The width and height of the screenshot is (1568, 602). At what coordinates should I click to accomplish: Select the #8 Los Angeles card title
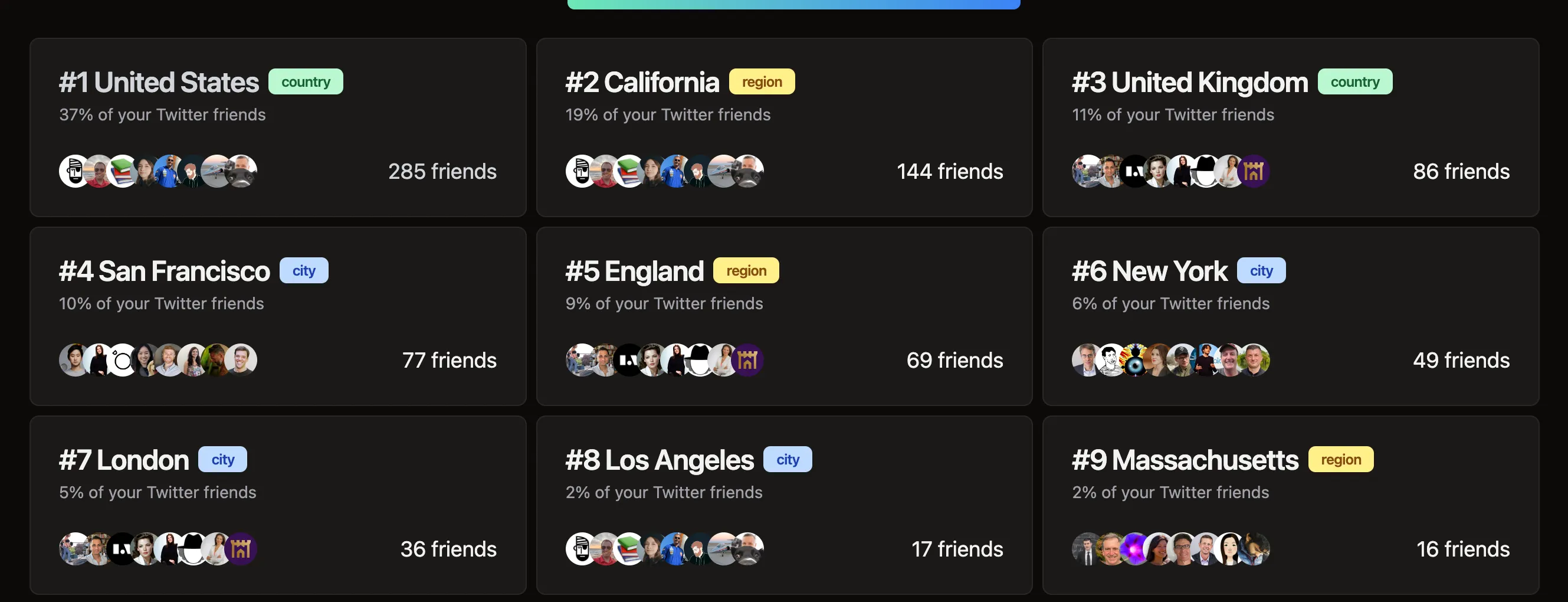pyautogui.click(x=659, y=460)
